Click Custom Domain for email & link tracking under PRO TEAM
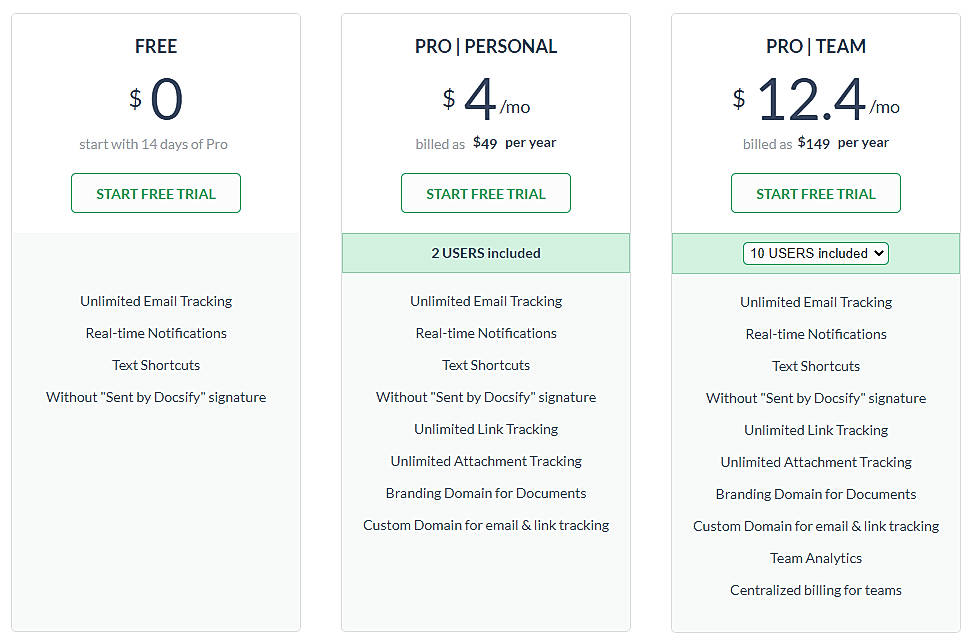Image resolution: width=973 pixels, height=642 pixels. pos(815,526)
